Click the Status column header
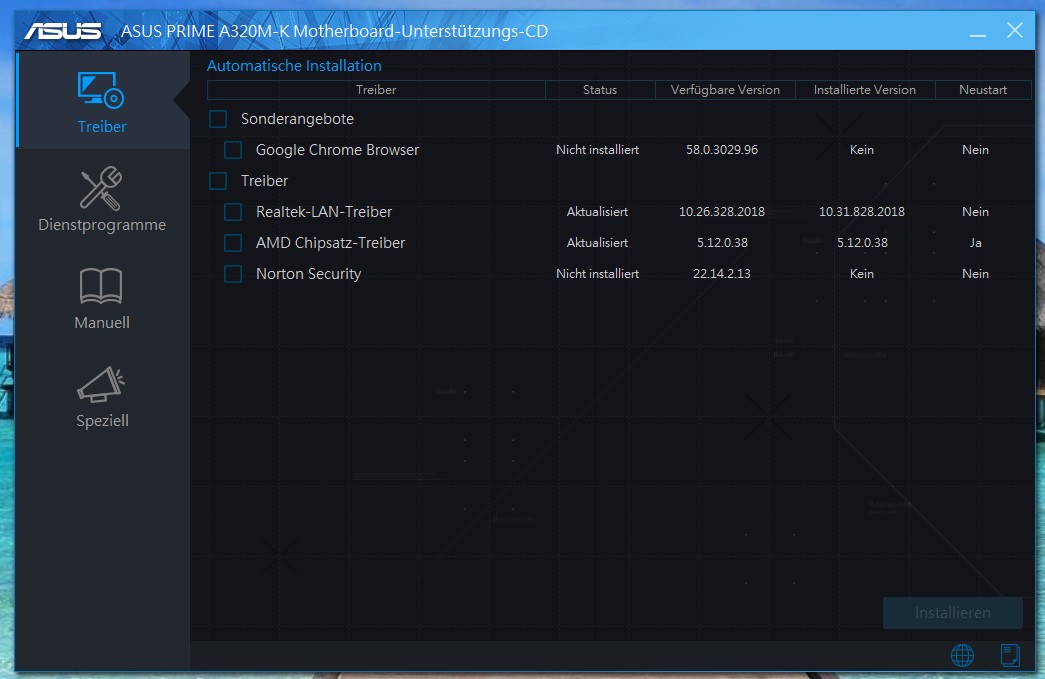 click(x=600, y=90)
